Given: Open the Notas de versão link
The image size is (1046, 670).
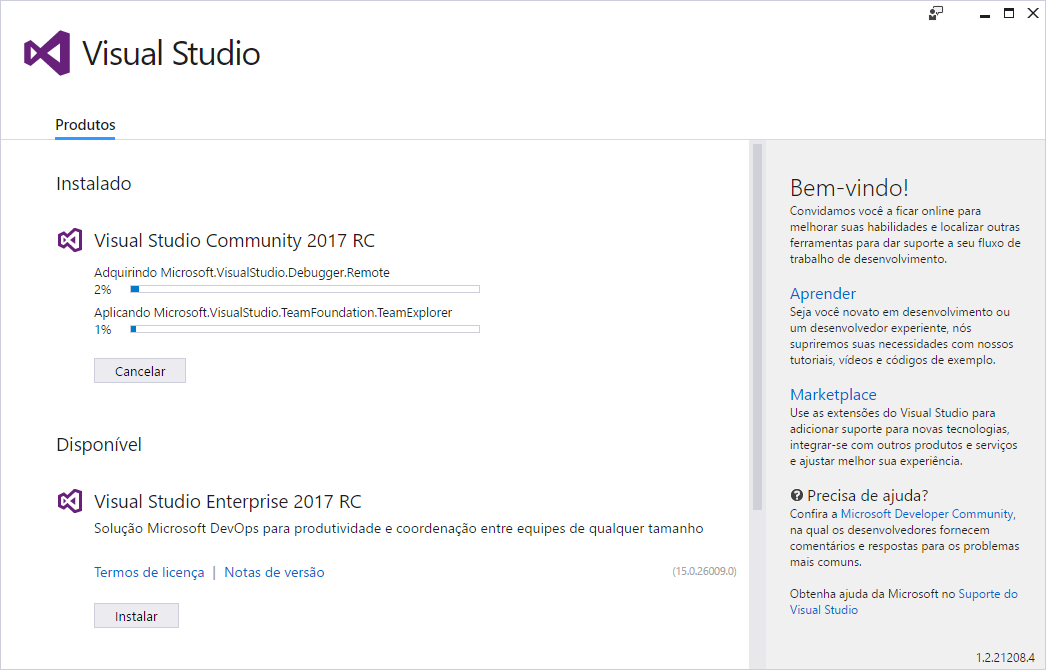Looking at the screenshot, I should point(274,572).
